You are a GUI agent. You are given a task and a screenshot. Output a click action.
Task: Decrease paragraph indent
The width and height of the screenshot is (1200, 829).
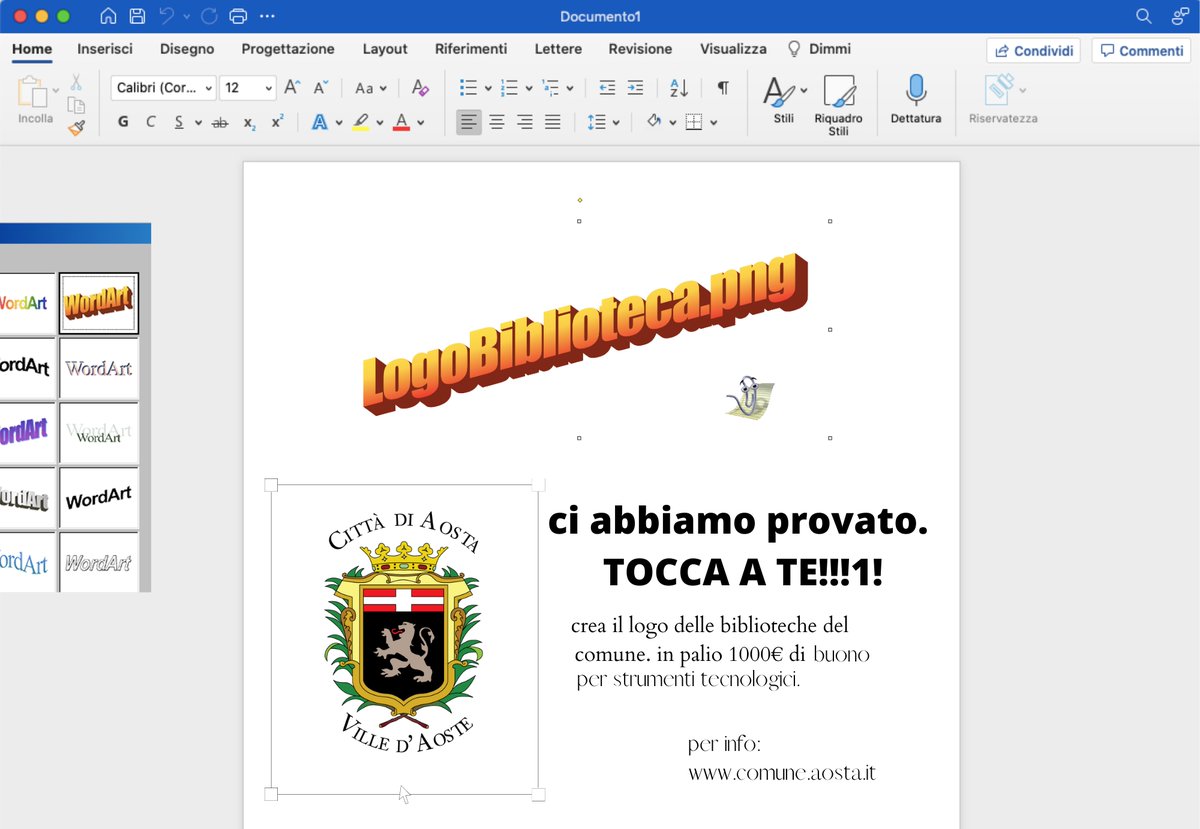606,88
